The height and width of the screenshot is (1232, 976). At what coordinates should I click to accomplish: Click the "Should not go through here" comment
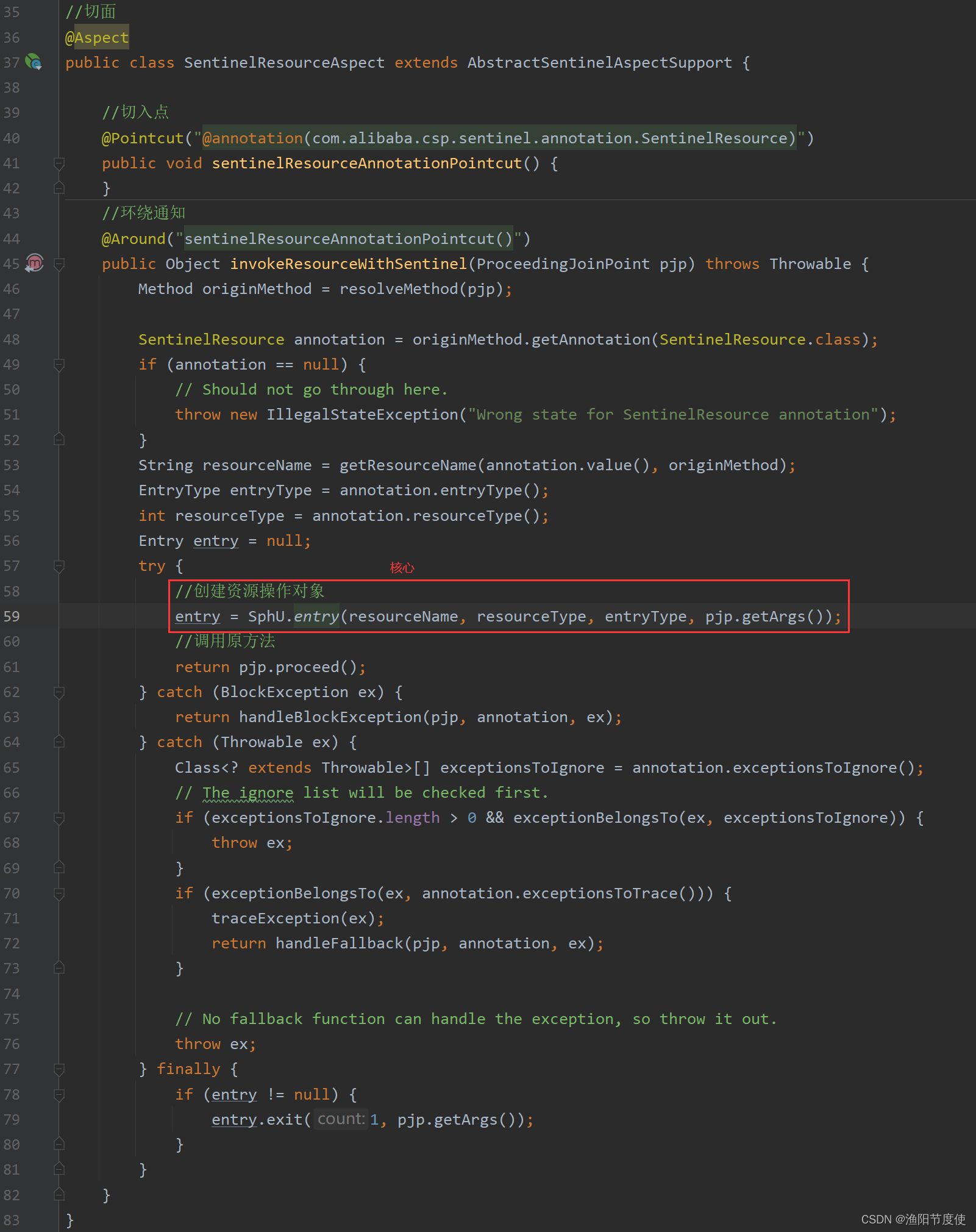(x=312, y=390)
